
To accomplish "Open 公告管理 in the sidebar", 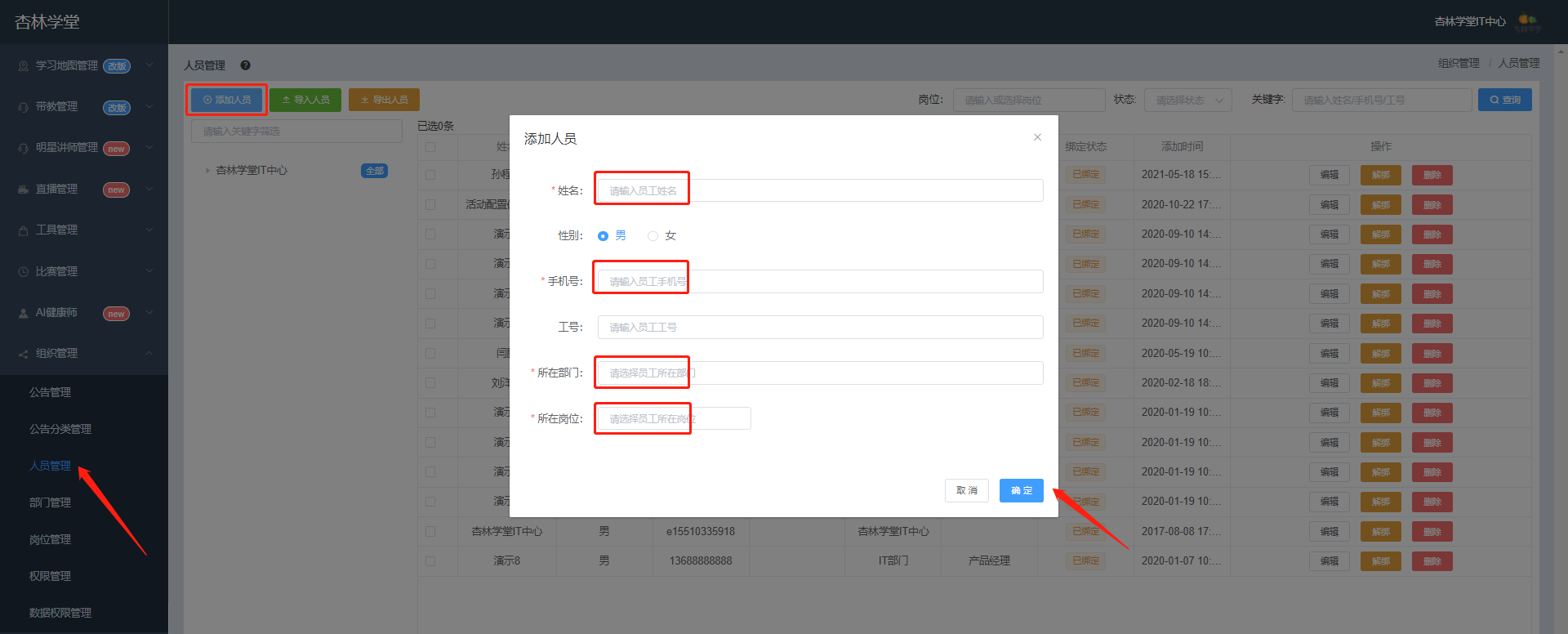I will pos(51,392).
